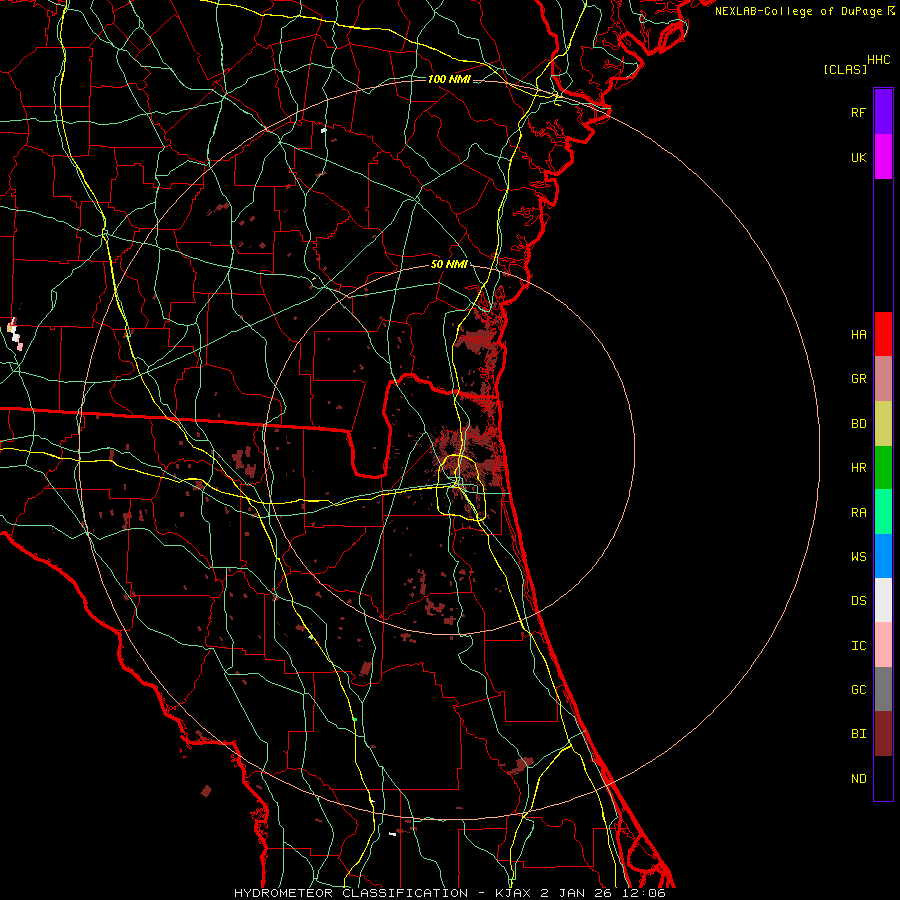This screenshot has height=900, width=900.
Task: Click the ND black legend swatch
Action: click(x=883, y=778)
